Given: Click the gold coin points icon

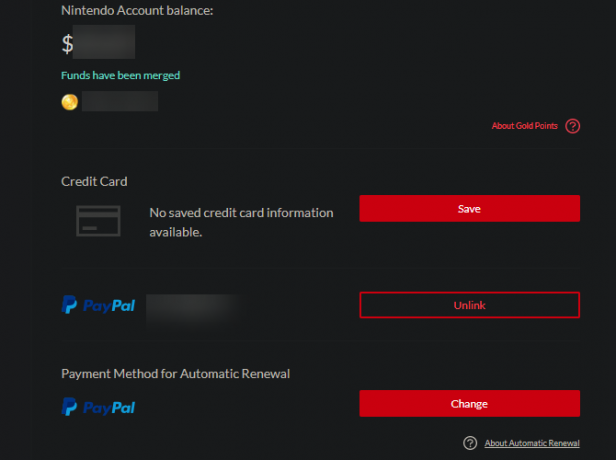Looking at the screenshot, I should 70,102.
